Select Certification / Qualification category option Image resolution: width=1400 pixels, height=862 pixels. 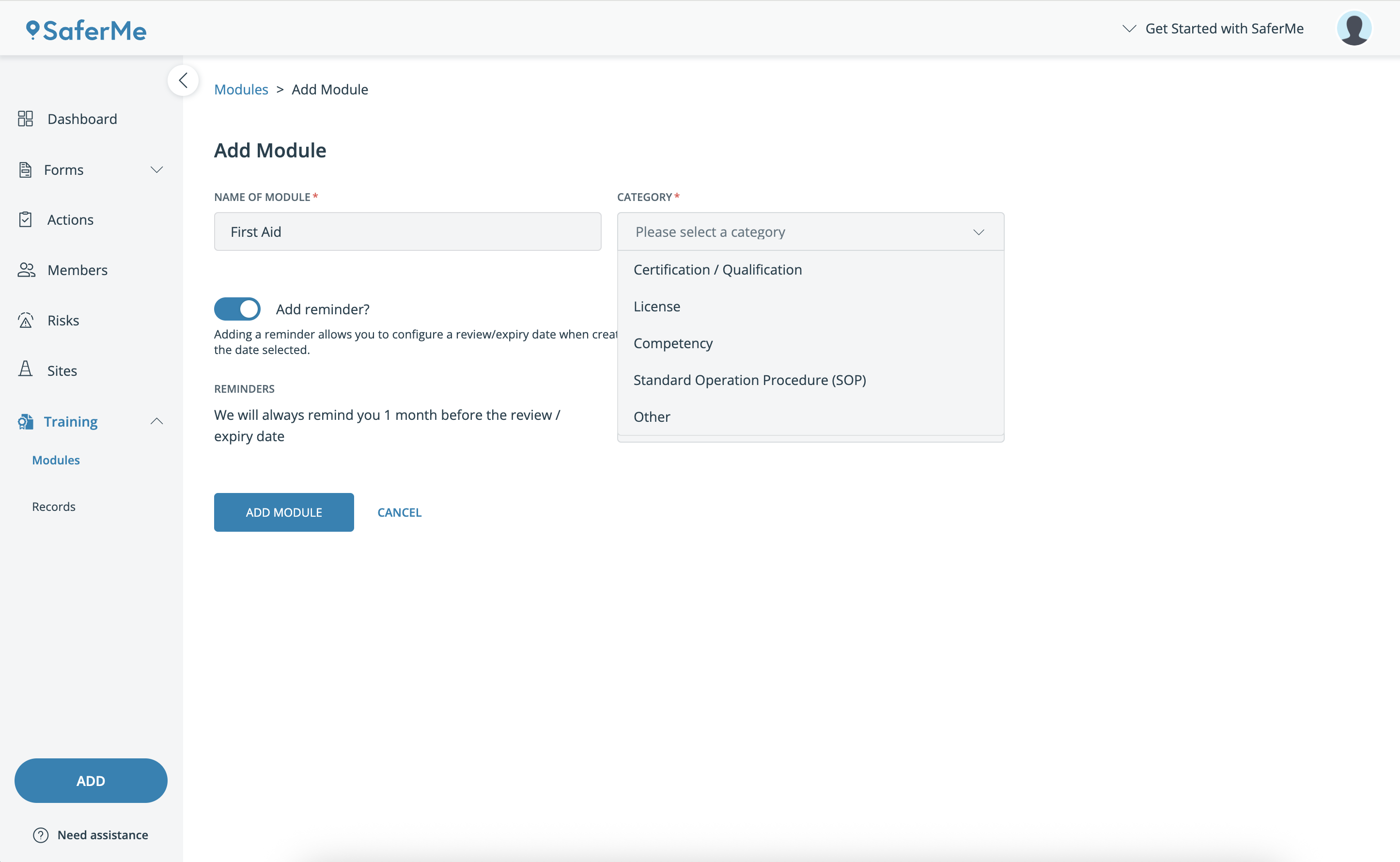(717, 270)
